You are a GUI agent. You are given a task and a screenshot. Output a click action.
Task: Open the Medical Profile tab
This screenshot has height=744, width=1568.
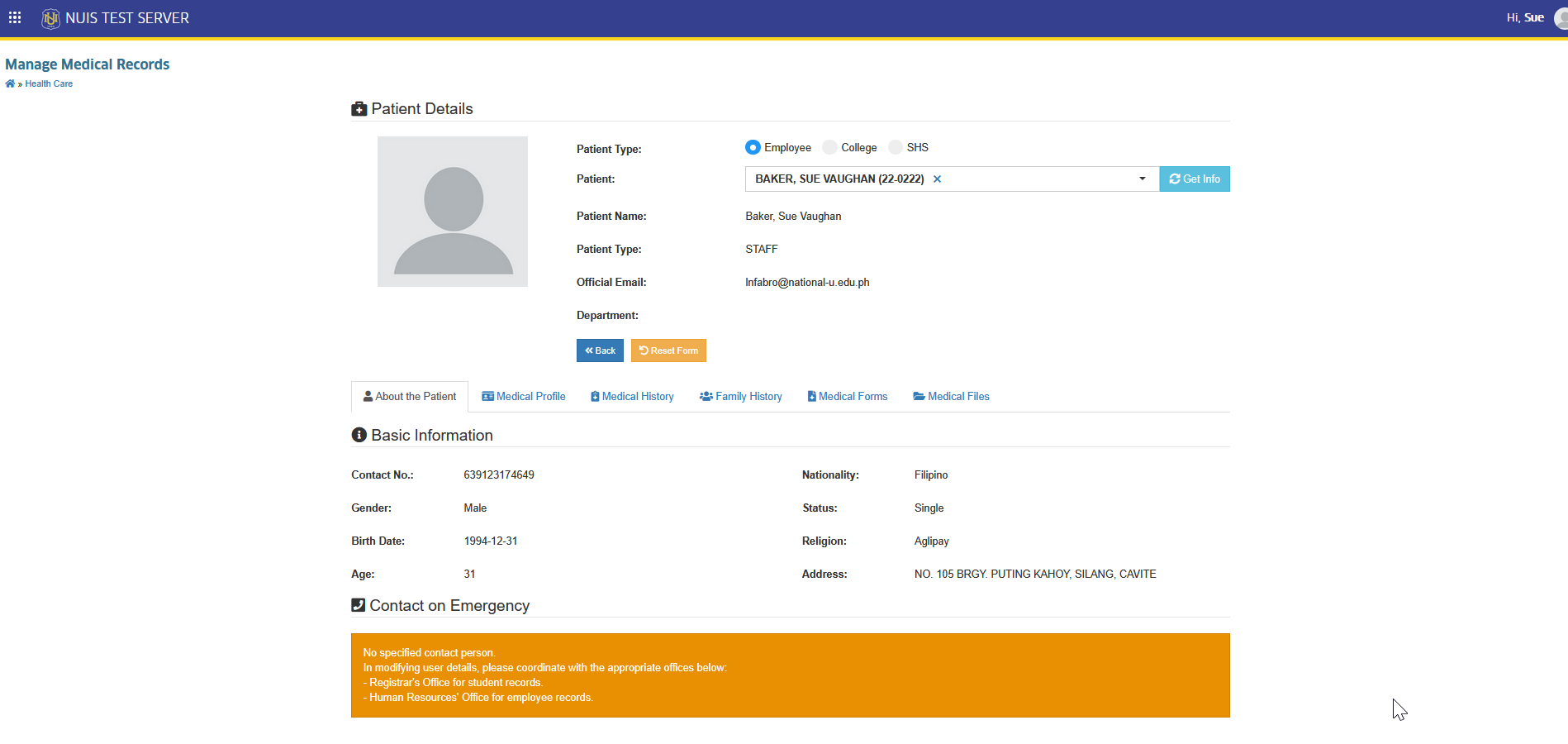pos(524,397)
